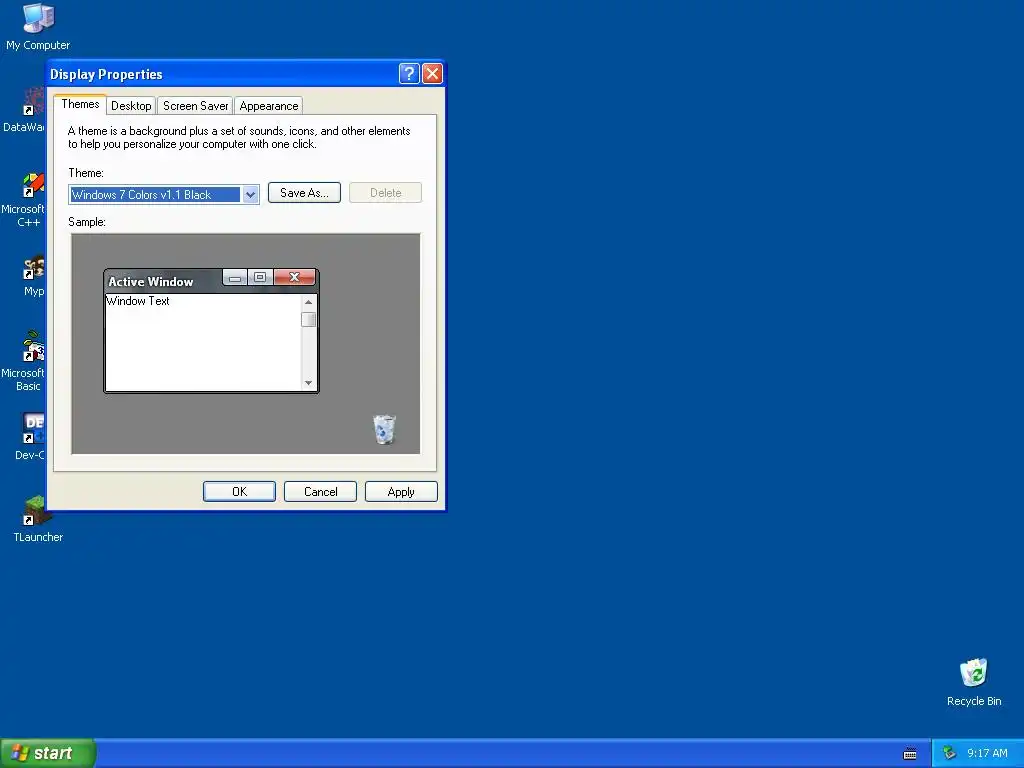Open the My Computer desktop icon
This screenshot has width=1024, height=768.
click(x=38, y=26)
